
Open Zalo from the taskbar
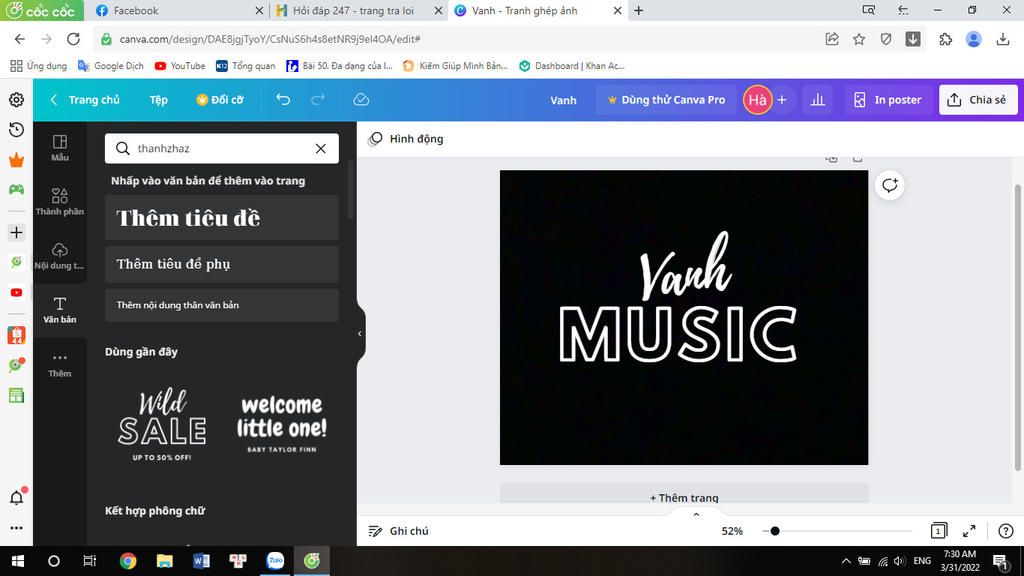tap(275, 561)
